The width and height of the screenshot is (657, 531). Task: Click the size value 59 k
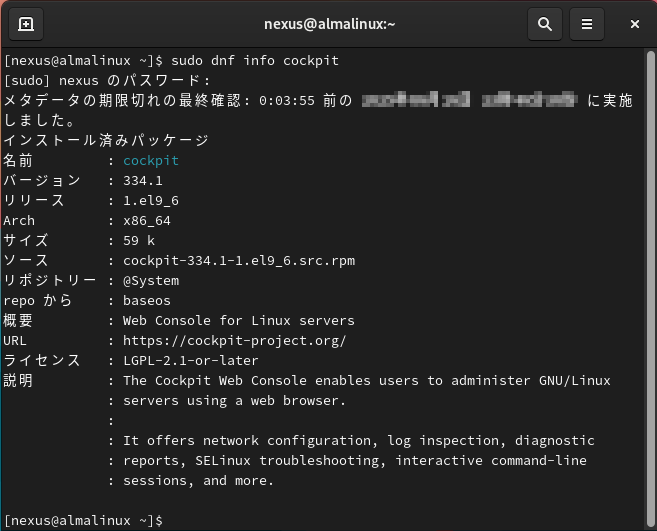point(138,241)
